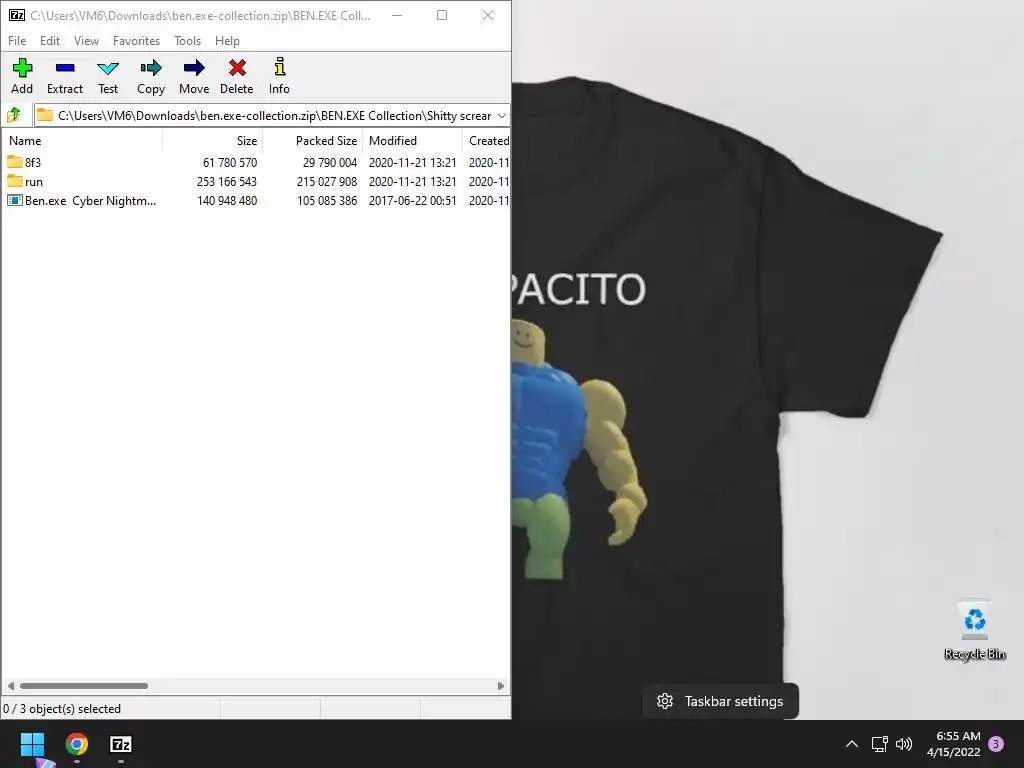Open the volume speaker tray icon
The width and height of the screenshot is (1024, 768).
tap(904, 744)
